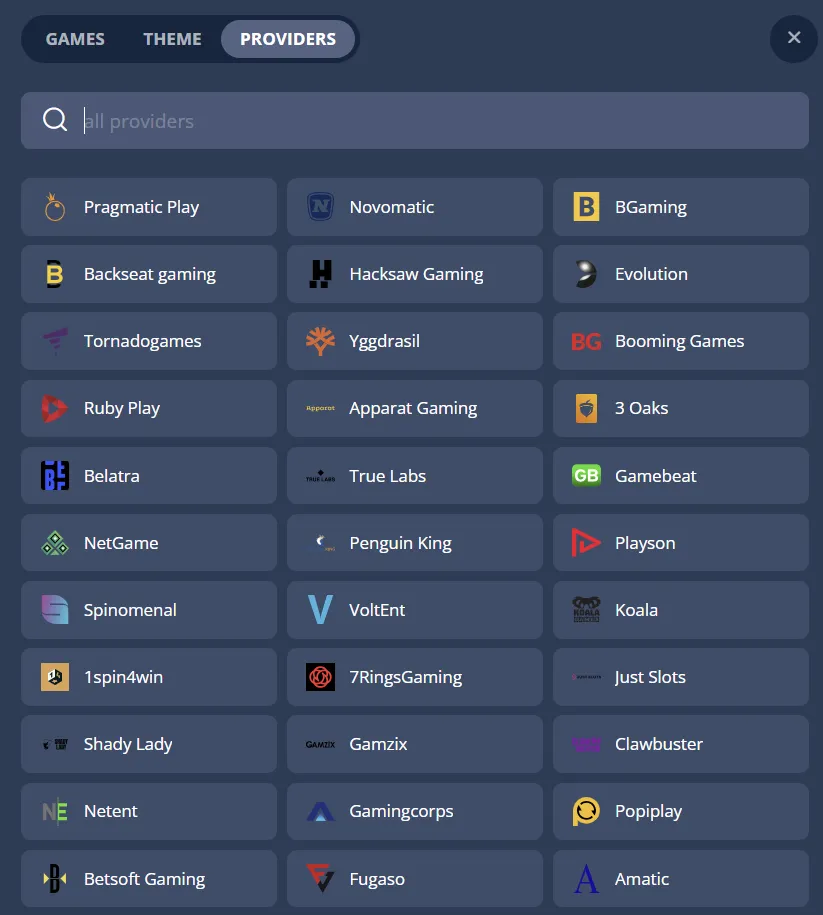The image size is (823, 915).
Task: Click the 'VoltEnt' provider name
Action: 377,610
